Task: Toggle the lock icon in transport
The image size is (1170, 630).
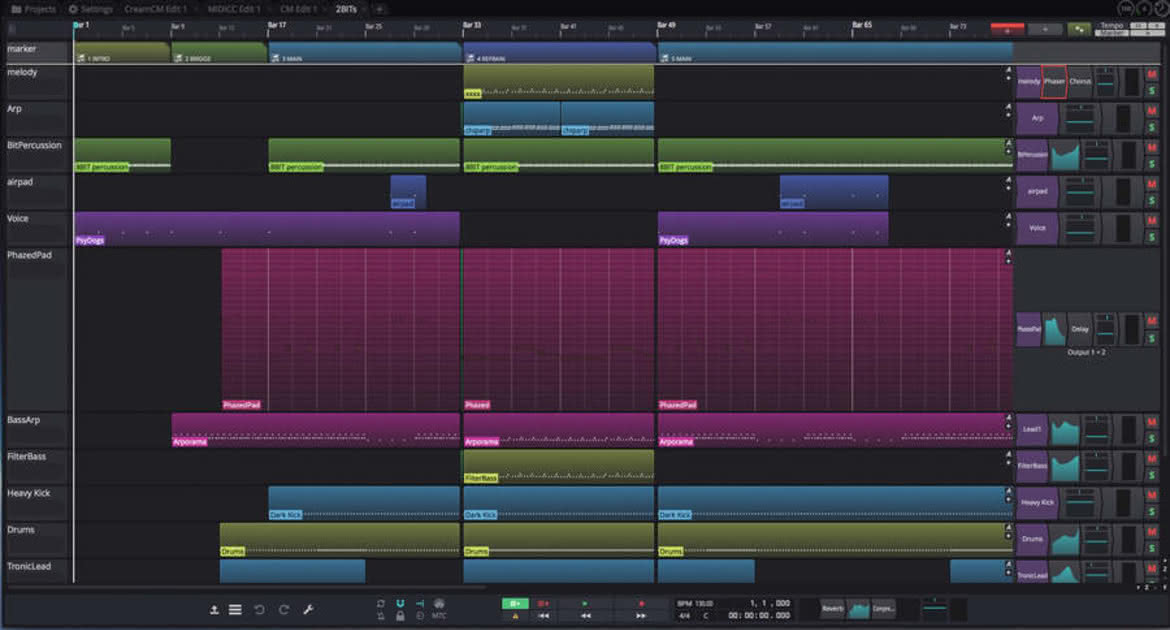Action: pos(400,616)
